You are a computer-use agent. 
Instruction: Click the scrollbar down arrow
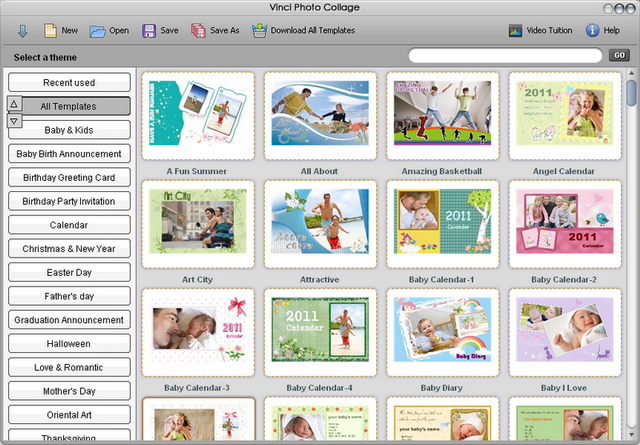click(631, 435)
